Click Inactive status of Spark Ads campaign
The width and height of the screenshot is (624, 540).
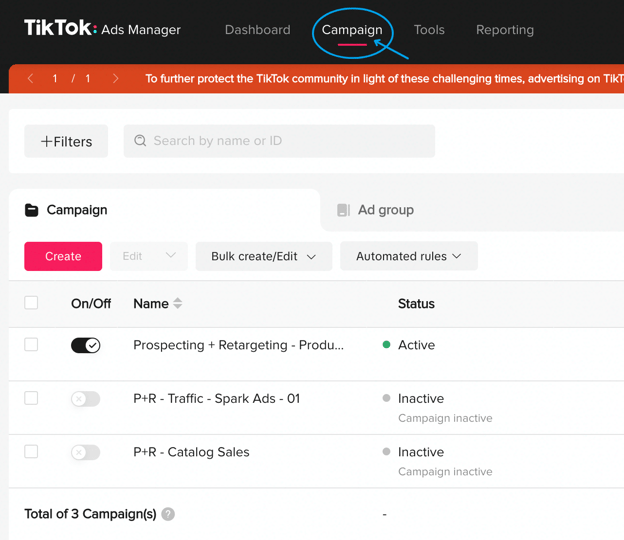(421, 398)
